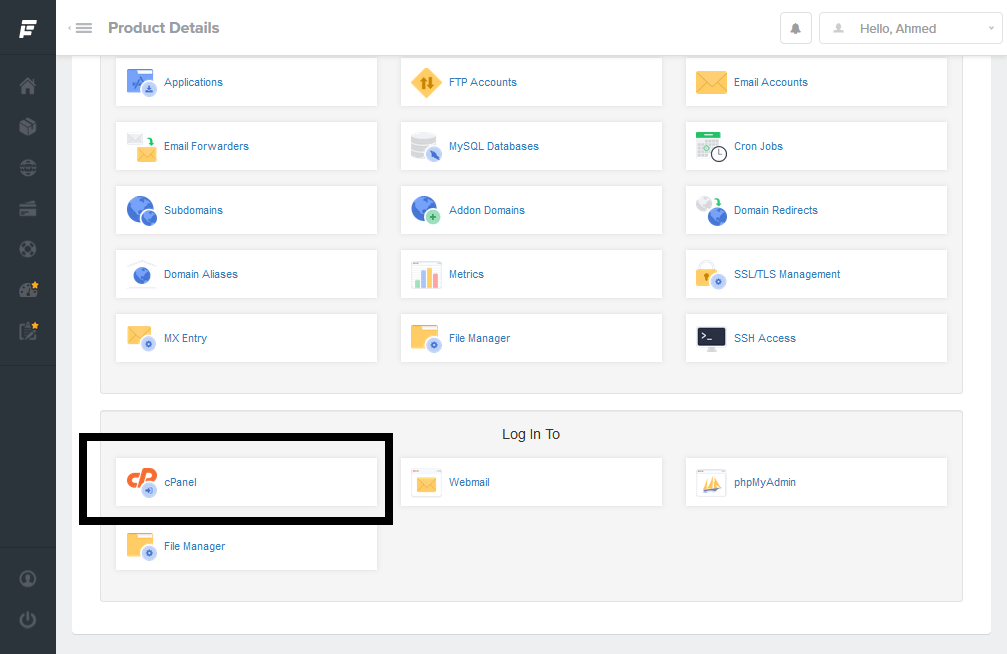Open the cube services icon in sidebar
The width and height of the screenshot is (1007, 654).
point(28,127)
